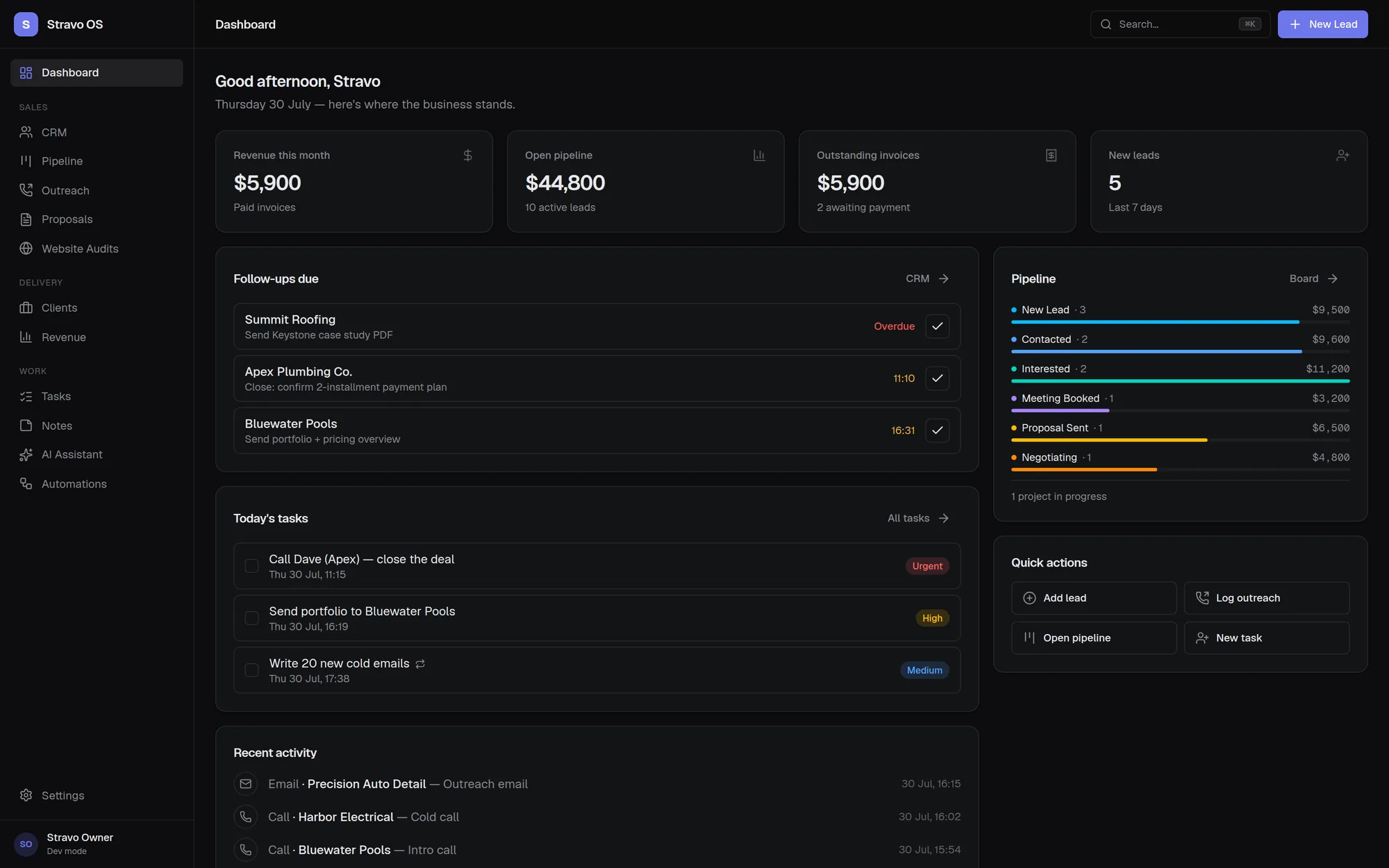Mark Bluewater Pools follow-up as done
This screenshot has width=1389, height=868.
pyautogui.click(x=937, y=431)
